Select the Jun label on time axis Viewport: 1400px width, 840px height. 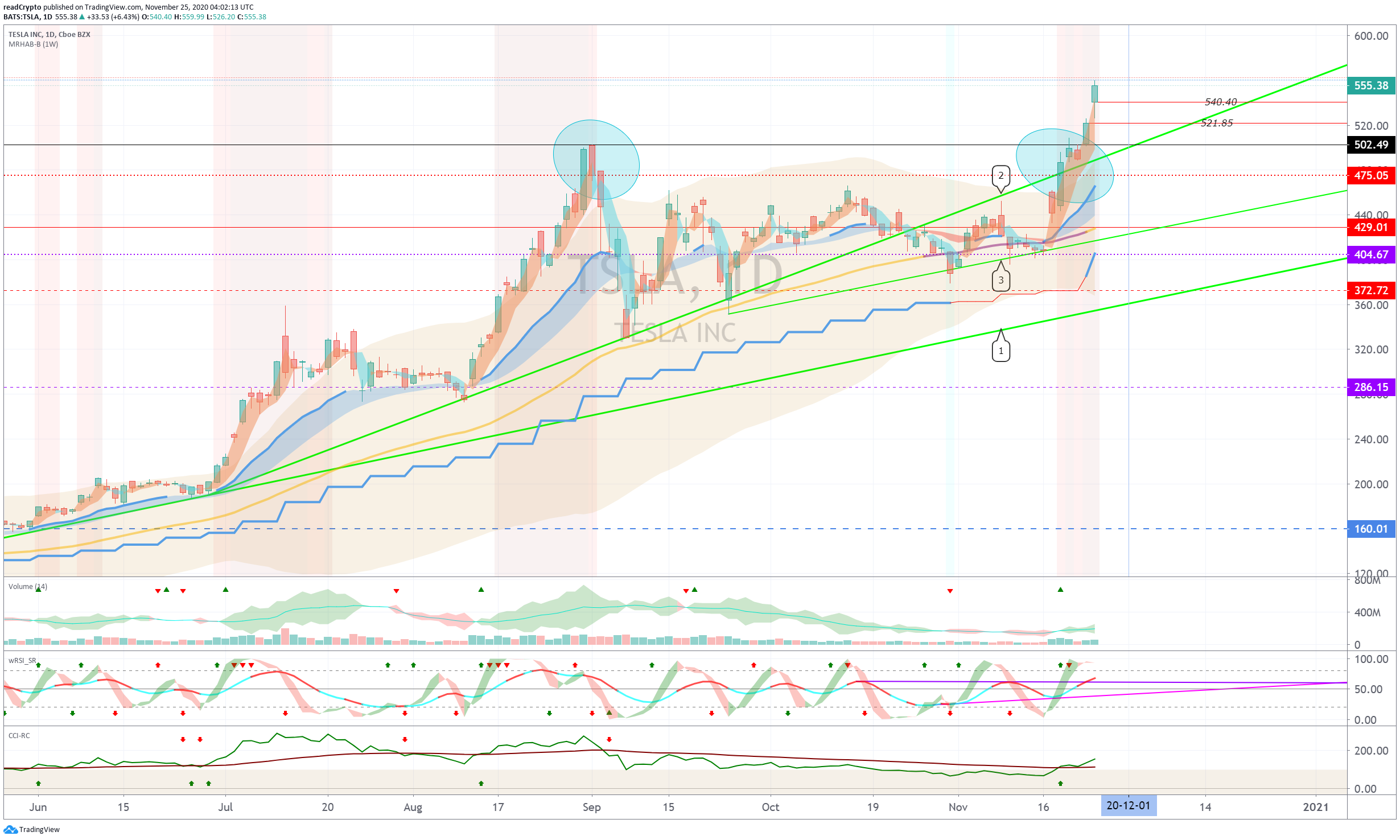pyautogui.click(x=38, y=807)
